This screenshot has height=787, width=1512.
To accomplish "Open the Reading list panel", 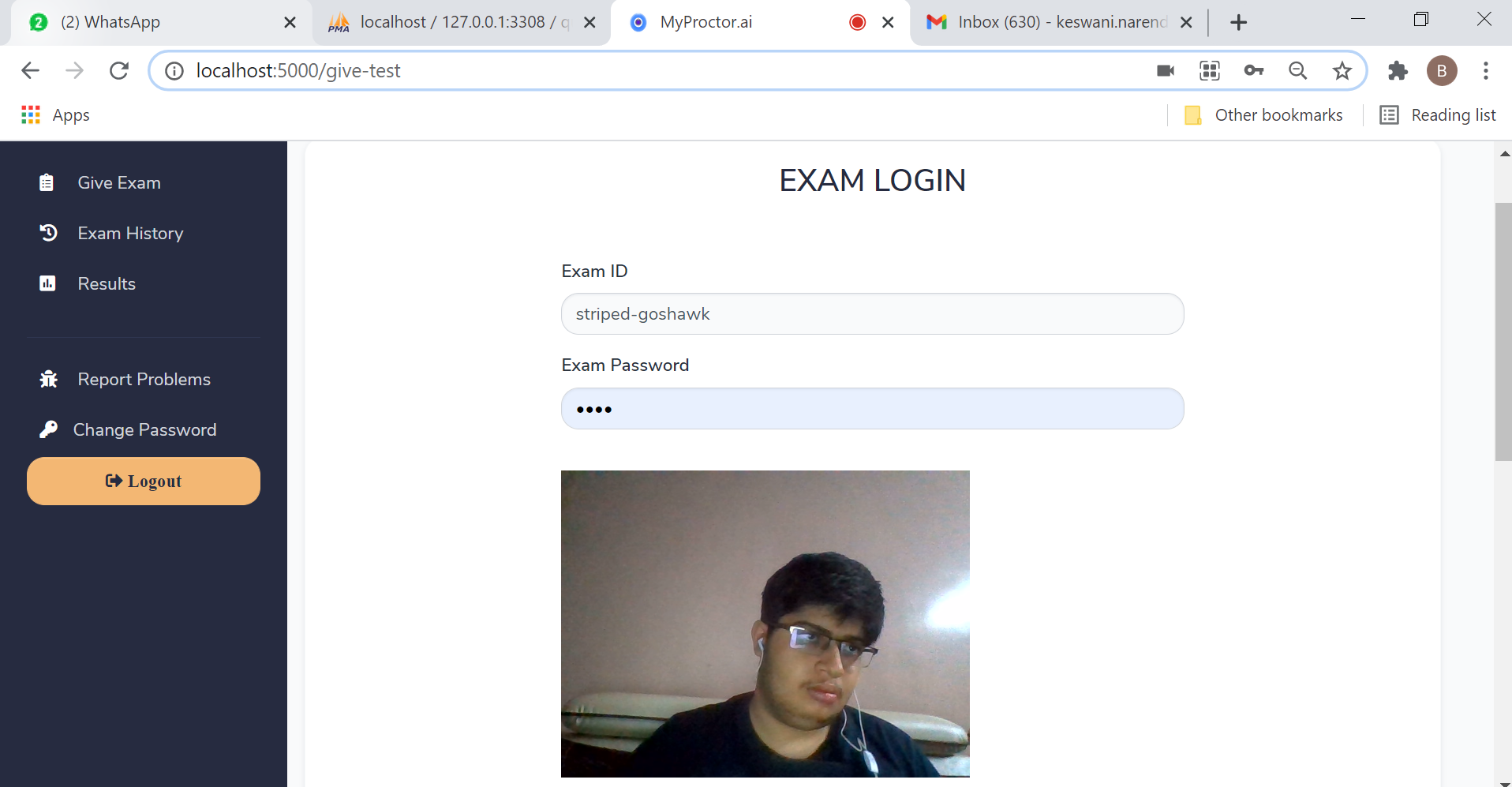I will click(x=1438, y=115).
